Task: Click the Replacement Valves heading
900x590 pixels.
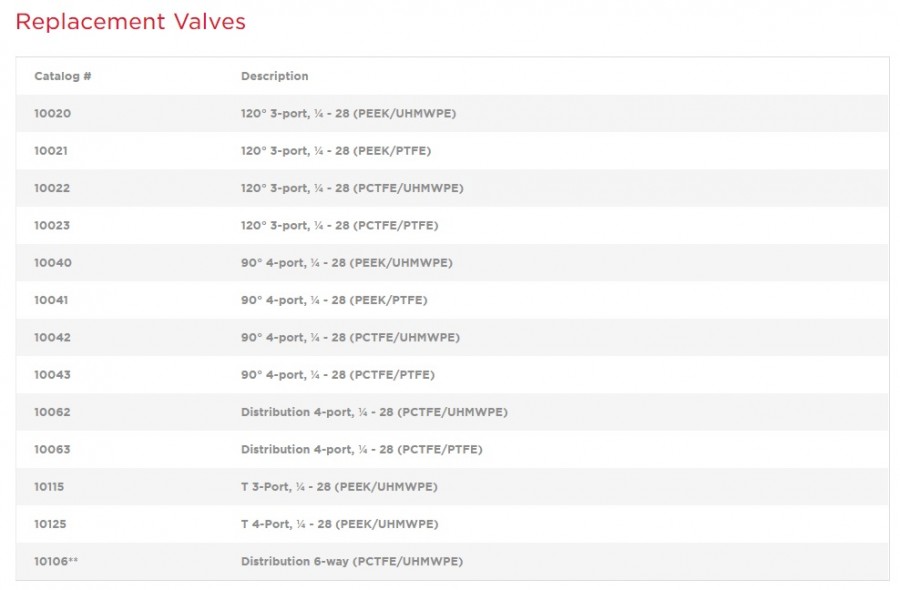Action: click(130, 22)
